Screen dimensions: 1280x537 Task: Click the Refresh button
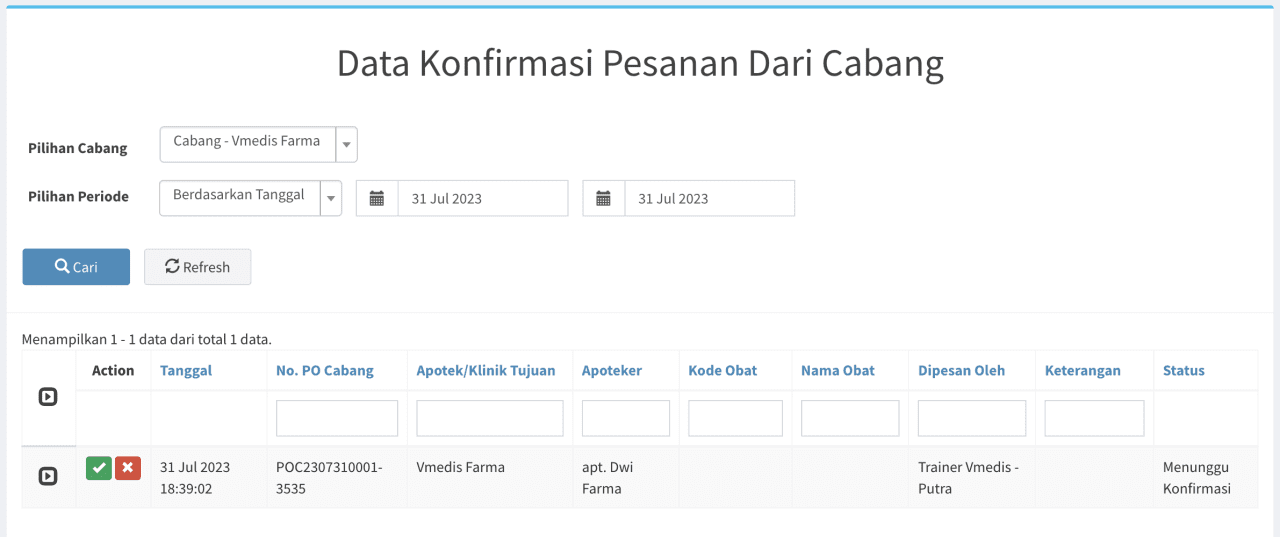coord(197,267)
